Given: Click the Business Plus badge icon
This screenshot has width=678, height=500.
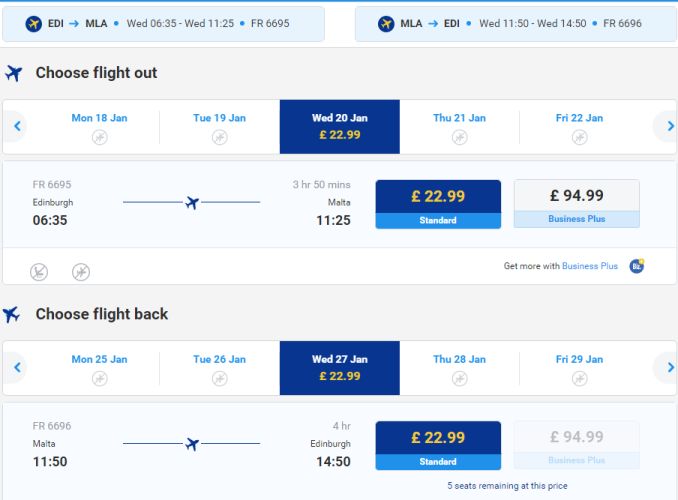Looking at the screenshot, I should (636, 266).
